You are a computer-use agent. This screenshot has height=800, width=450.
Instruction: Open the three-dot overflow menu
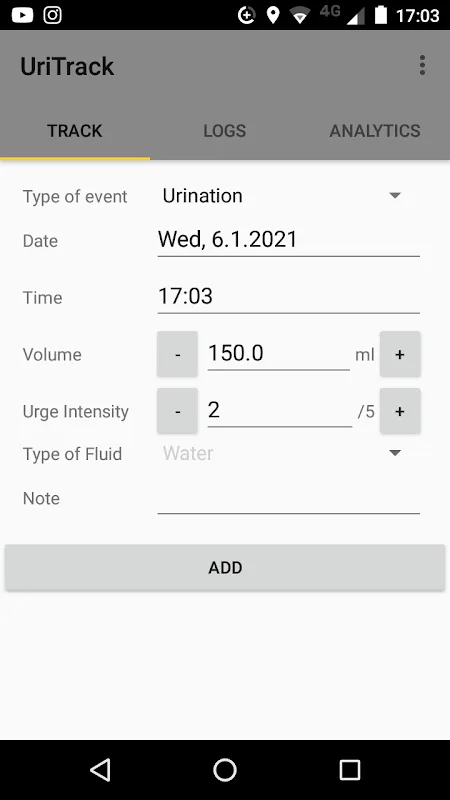pyautogui.click(x=422, y=66)
